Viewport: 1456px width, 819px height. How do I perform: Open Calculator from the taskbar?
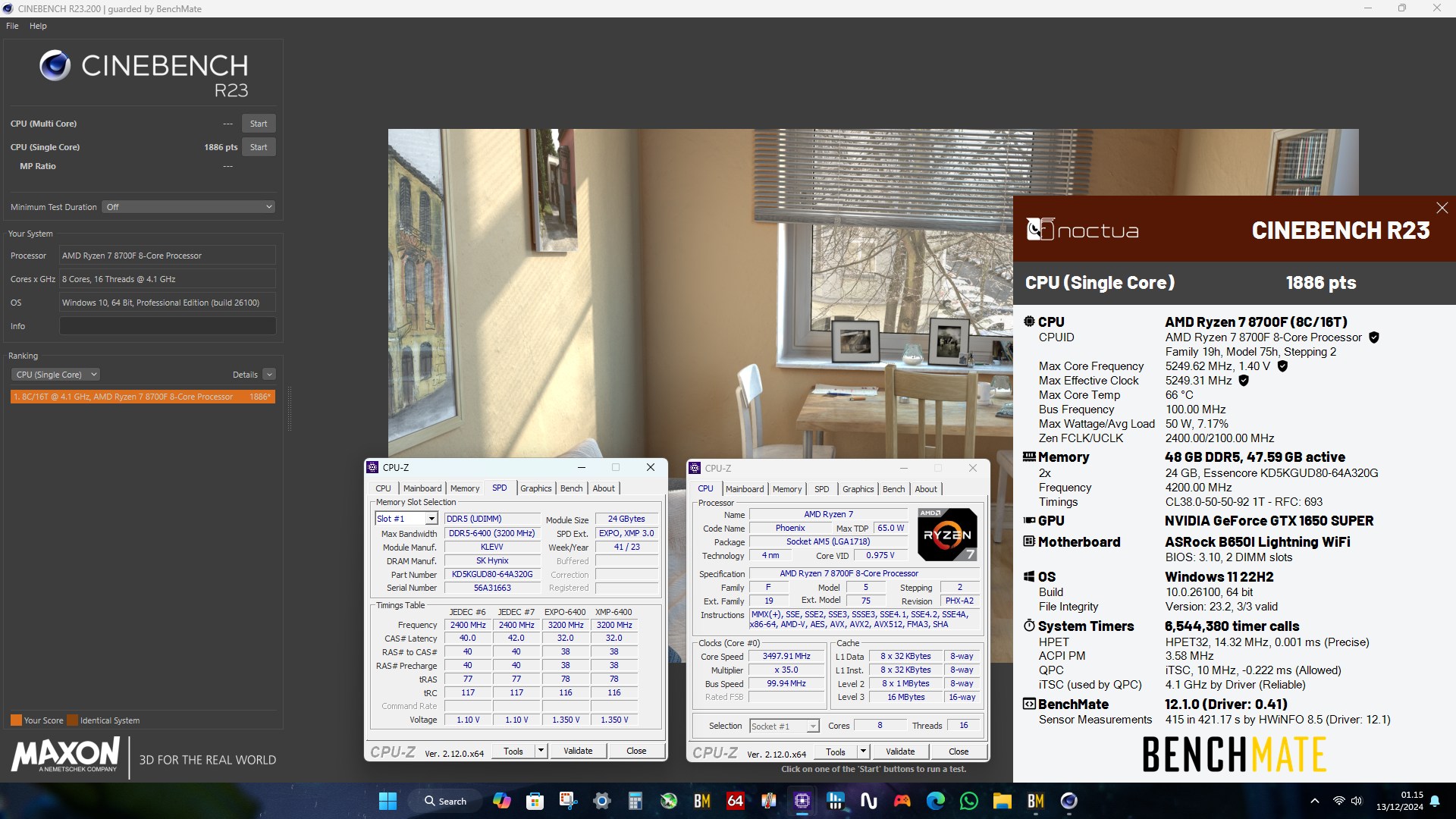point(635,801)
